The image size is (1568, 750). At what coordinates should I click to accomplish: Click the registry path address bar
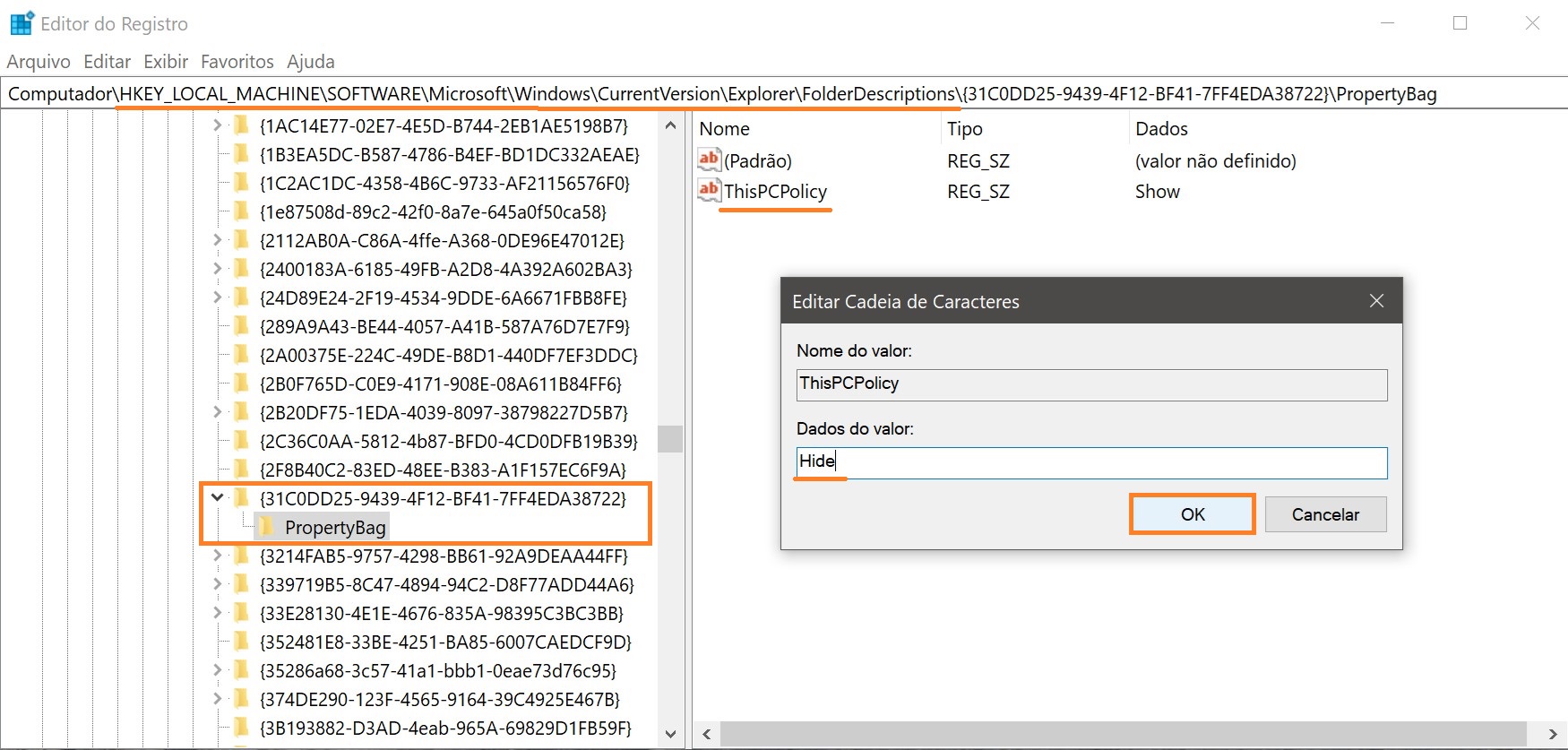(x=784, y=93)
